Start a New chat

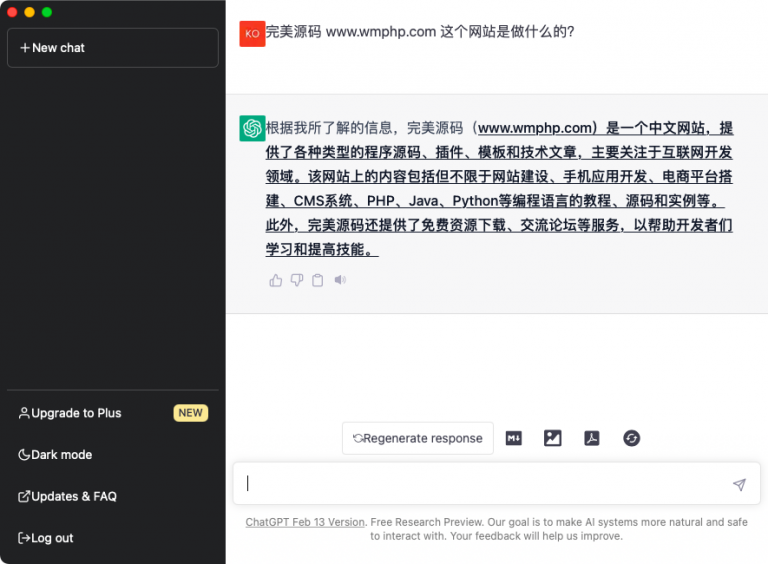click(x=112, y=48)
